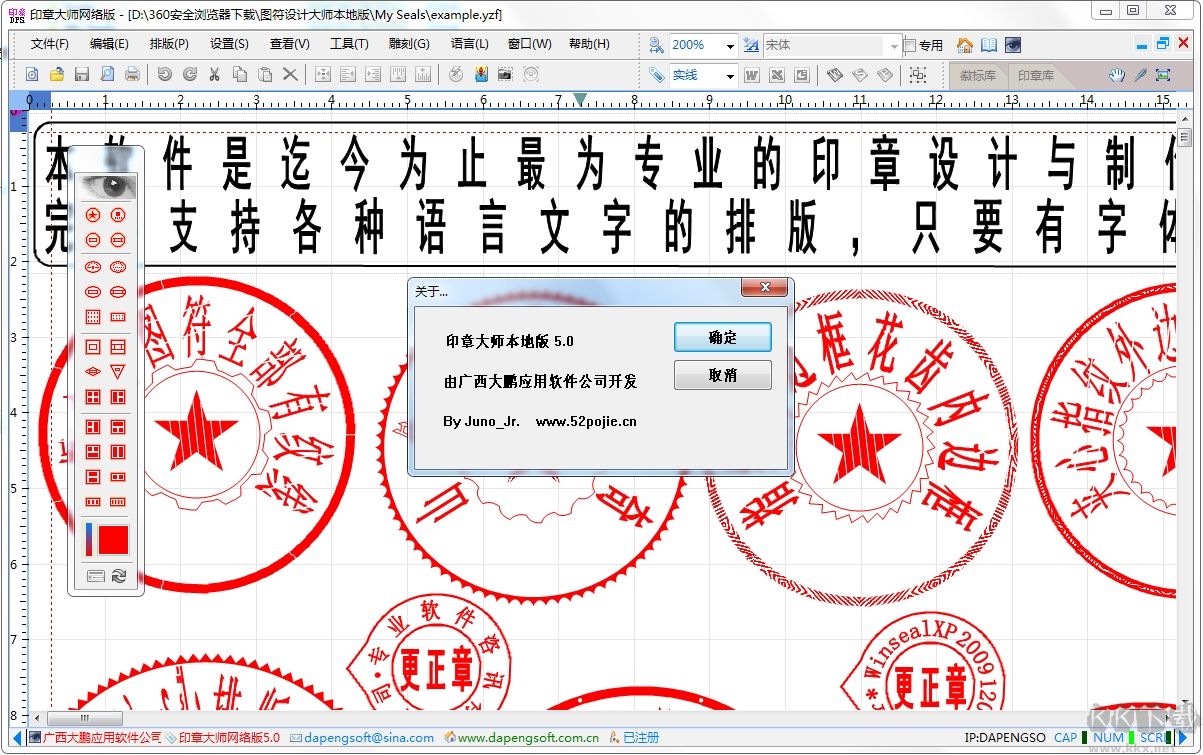
Task: Switch to the 印章库 tab
Action: coord(1036,76)
